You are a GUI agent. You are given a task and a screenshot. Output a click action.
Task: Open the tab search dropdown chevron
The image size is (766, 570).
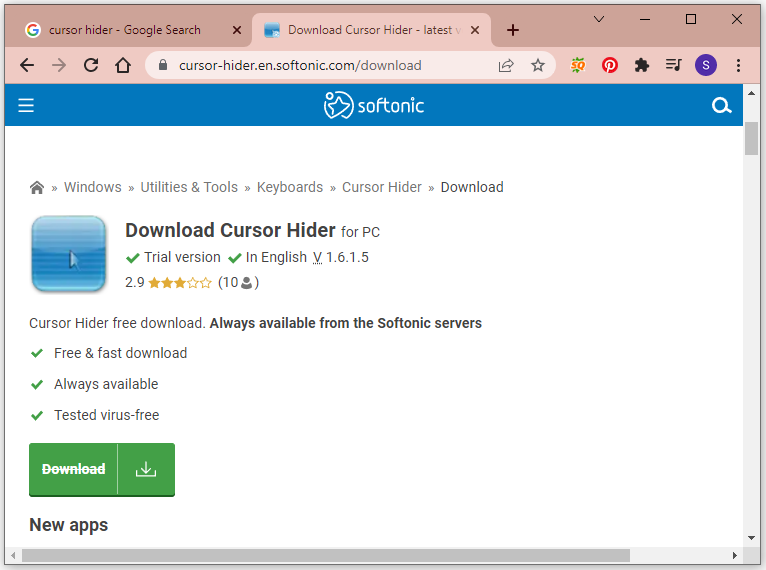click(599, 19)
